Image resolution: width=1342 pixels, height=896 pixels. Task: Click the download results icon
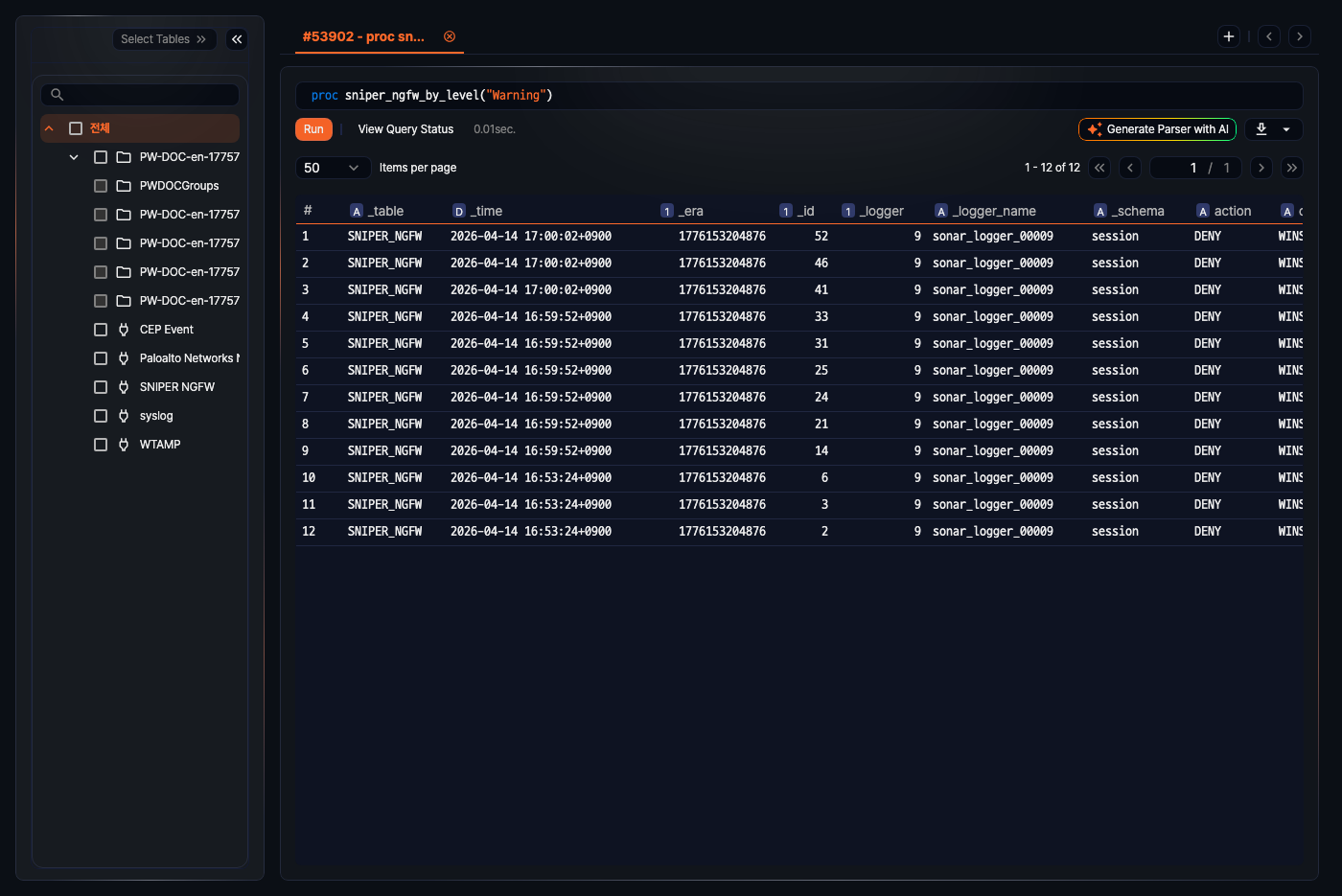click(x=1261, y=129)
